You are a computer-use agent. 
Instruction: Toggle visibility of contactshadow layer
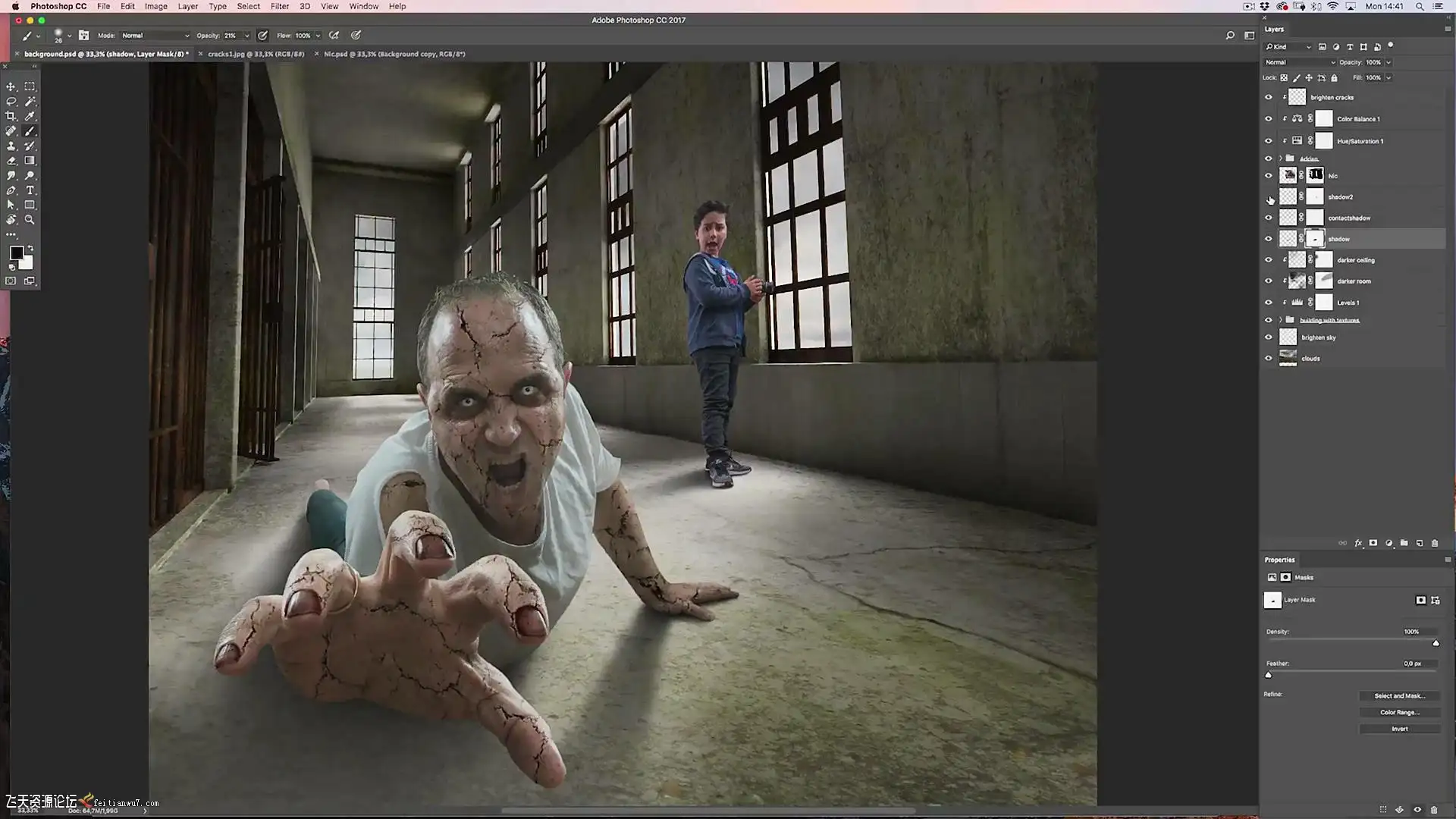pyautogui.click(x=1268, y=218)
